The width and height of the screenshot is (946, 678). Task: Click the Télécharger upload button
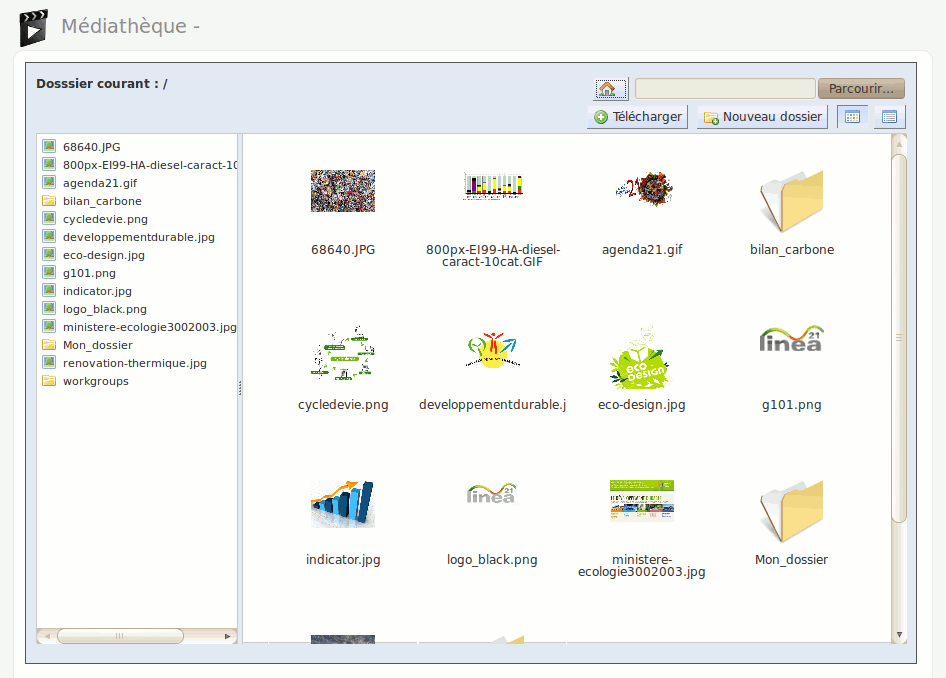point(638,116)
